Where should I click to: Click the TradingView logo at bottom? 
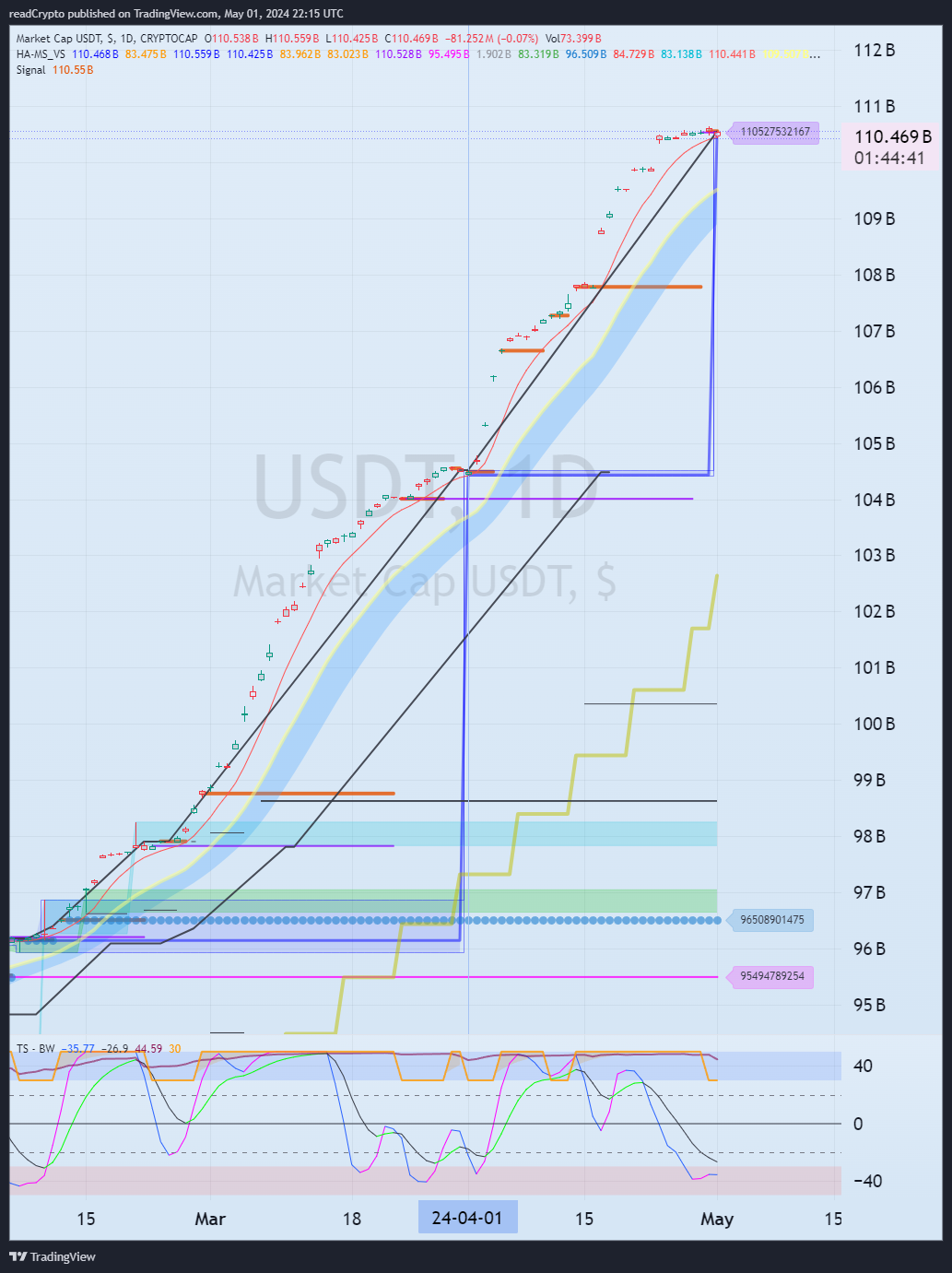point(53,1256)
